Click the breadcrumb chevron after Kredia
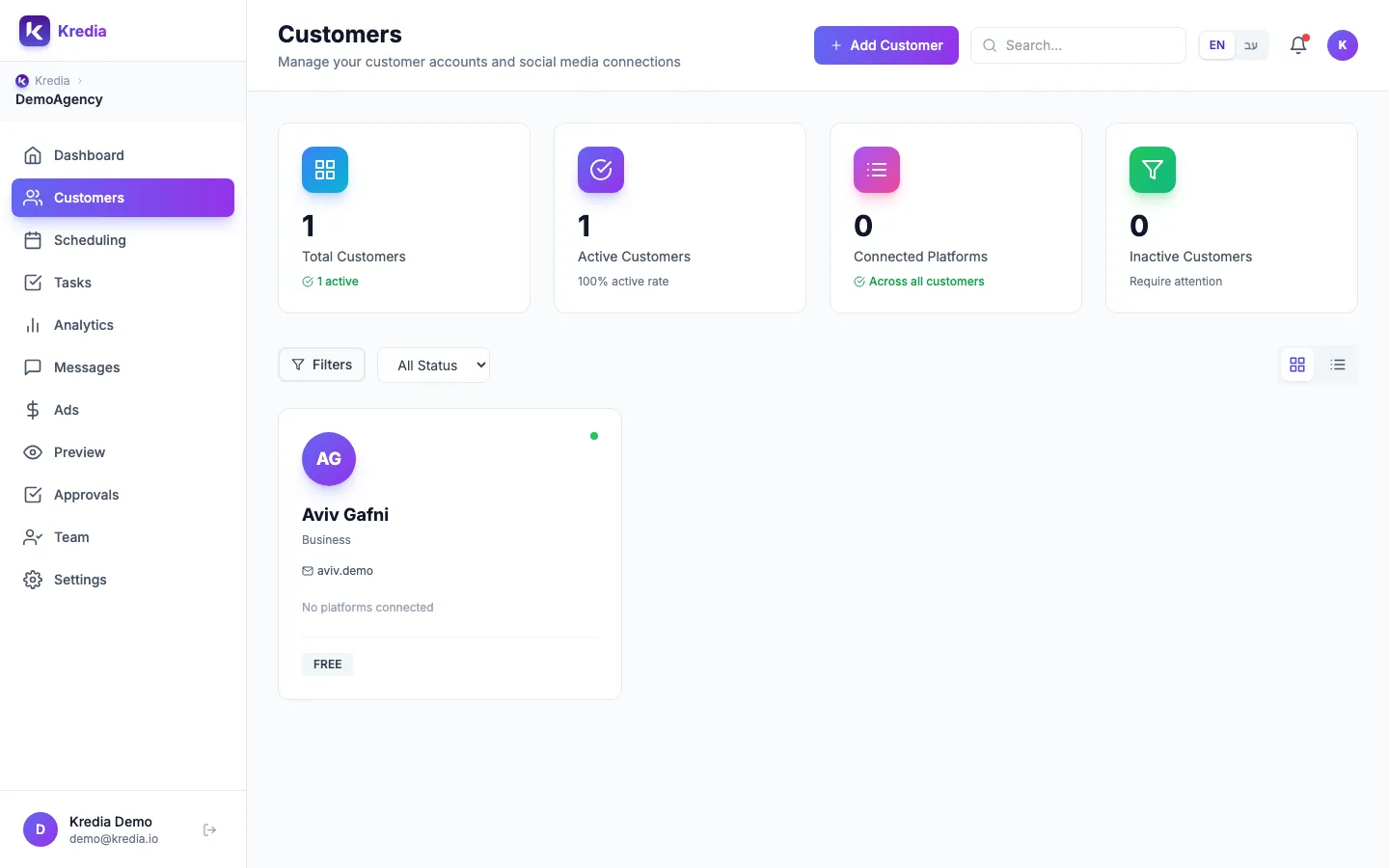 coord(80,81)
